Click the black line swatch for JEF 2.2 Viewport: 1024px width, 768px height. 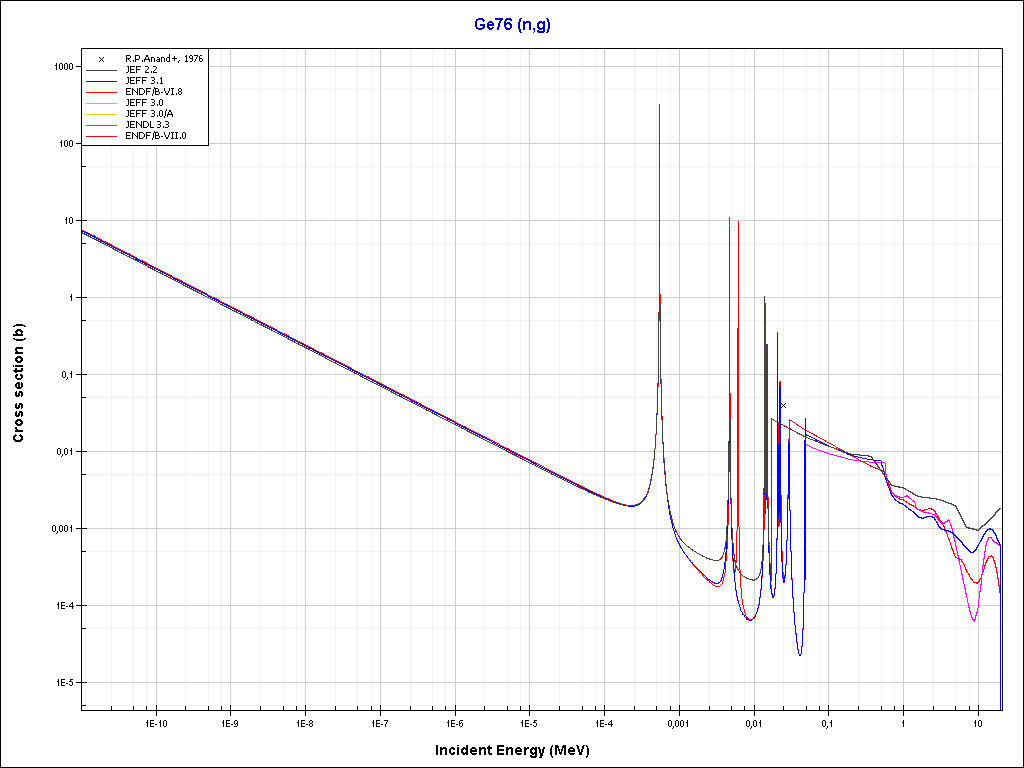point(101,70)
